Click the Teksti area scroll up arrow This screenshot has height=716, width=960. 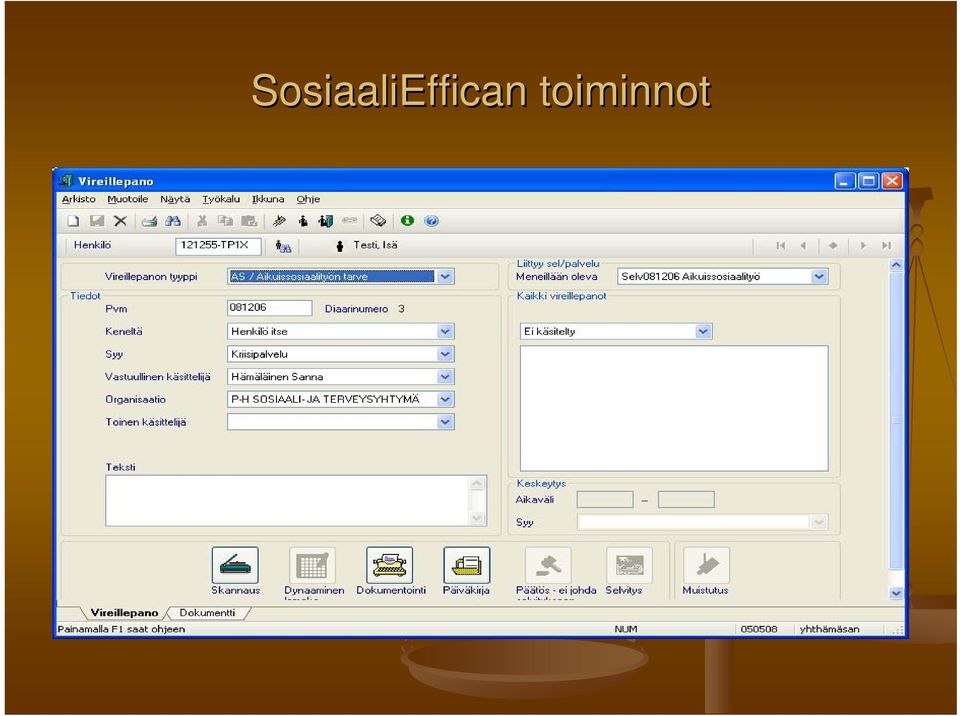click(x=478, y=484)
